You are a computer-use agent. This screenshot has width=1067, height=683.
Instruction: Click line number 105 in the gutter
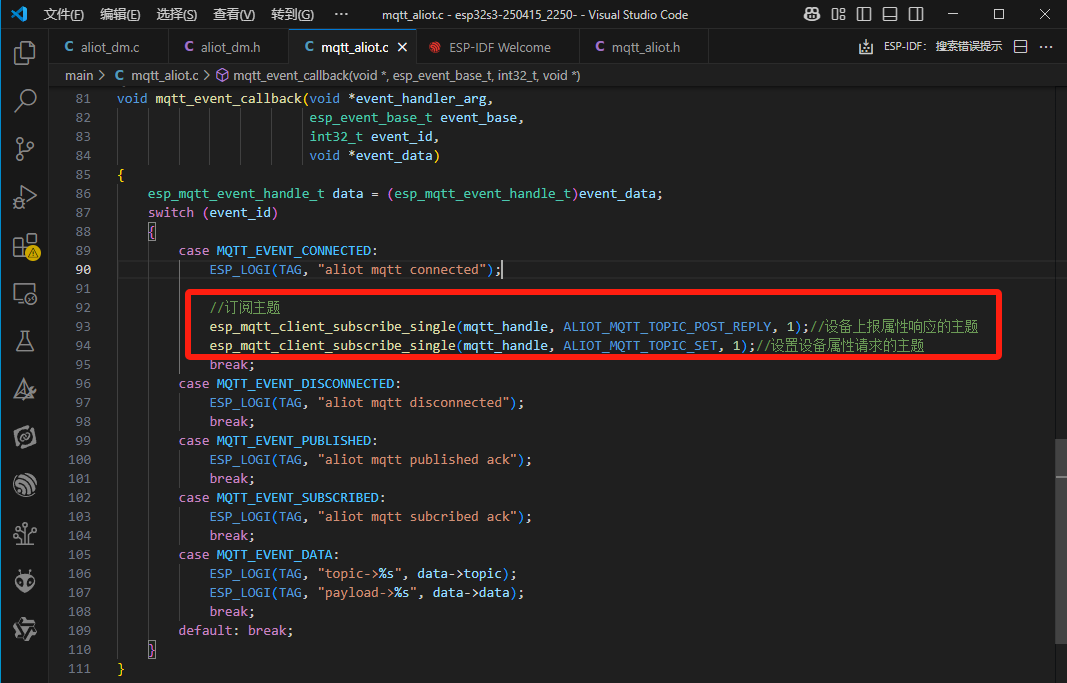click(79, 554)
